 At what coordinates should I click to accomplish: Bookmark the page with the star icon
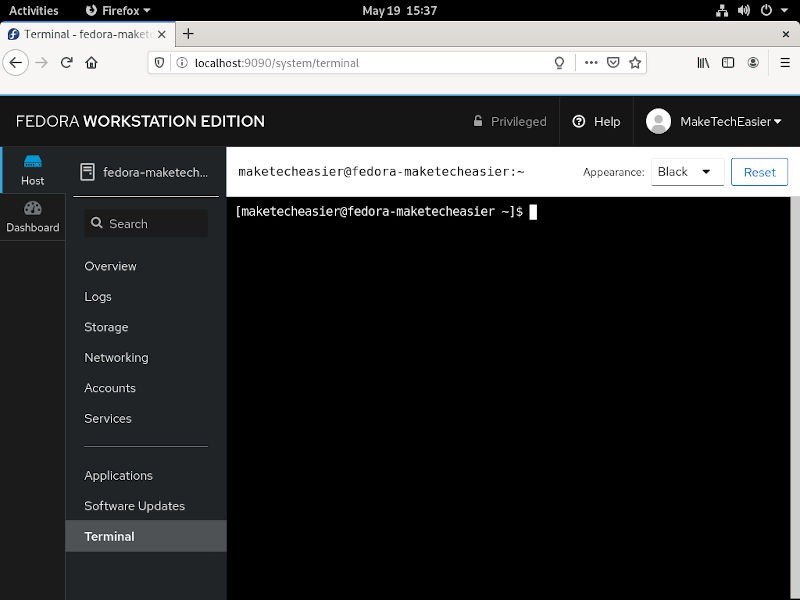(635, 62)
